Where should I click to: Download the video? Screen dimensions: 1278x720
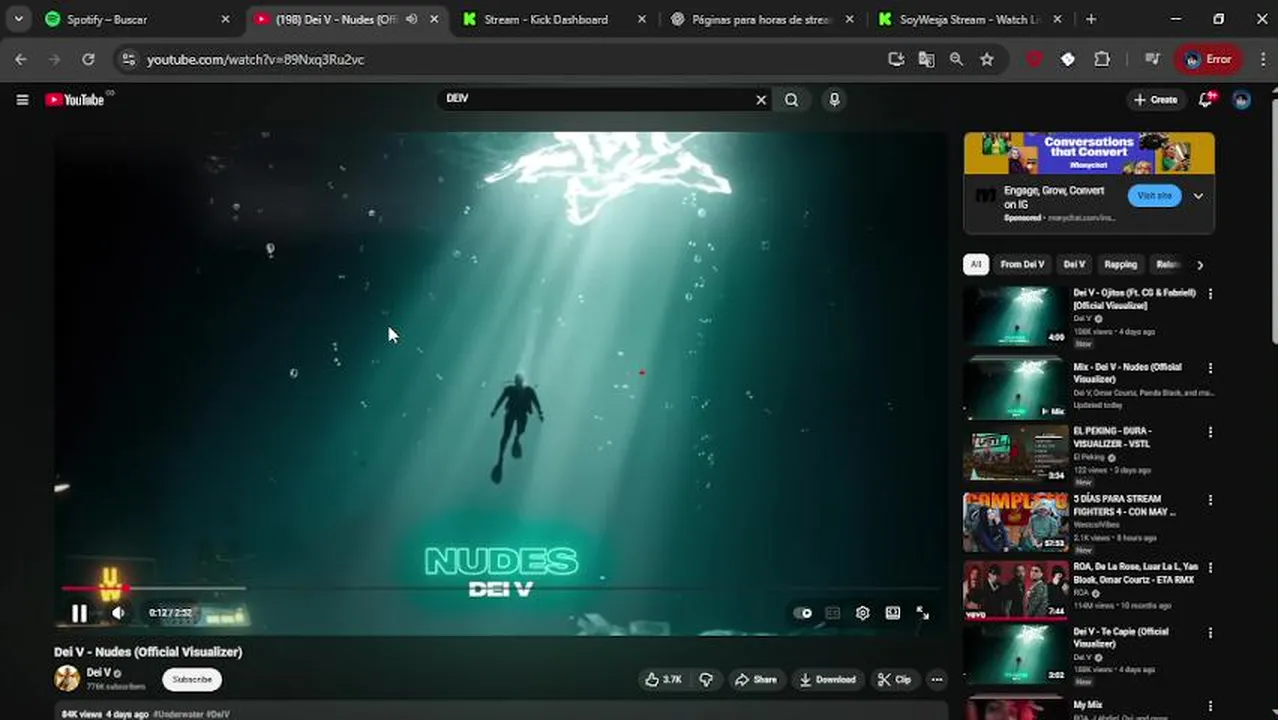click(x=827, y=679)
